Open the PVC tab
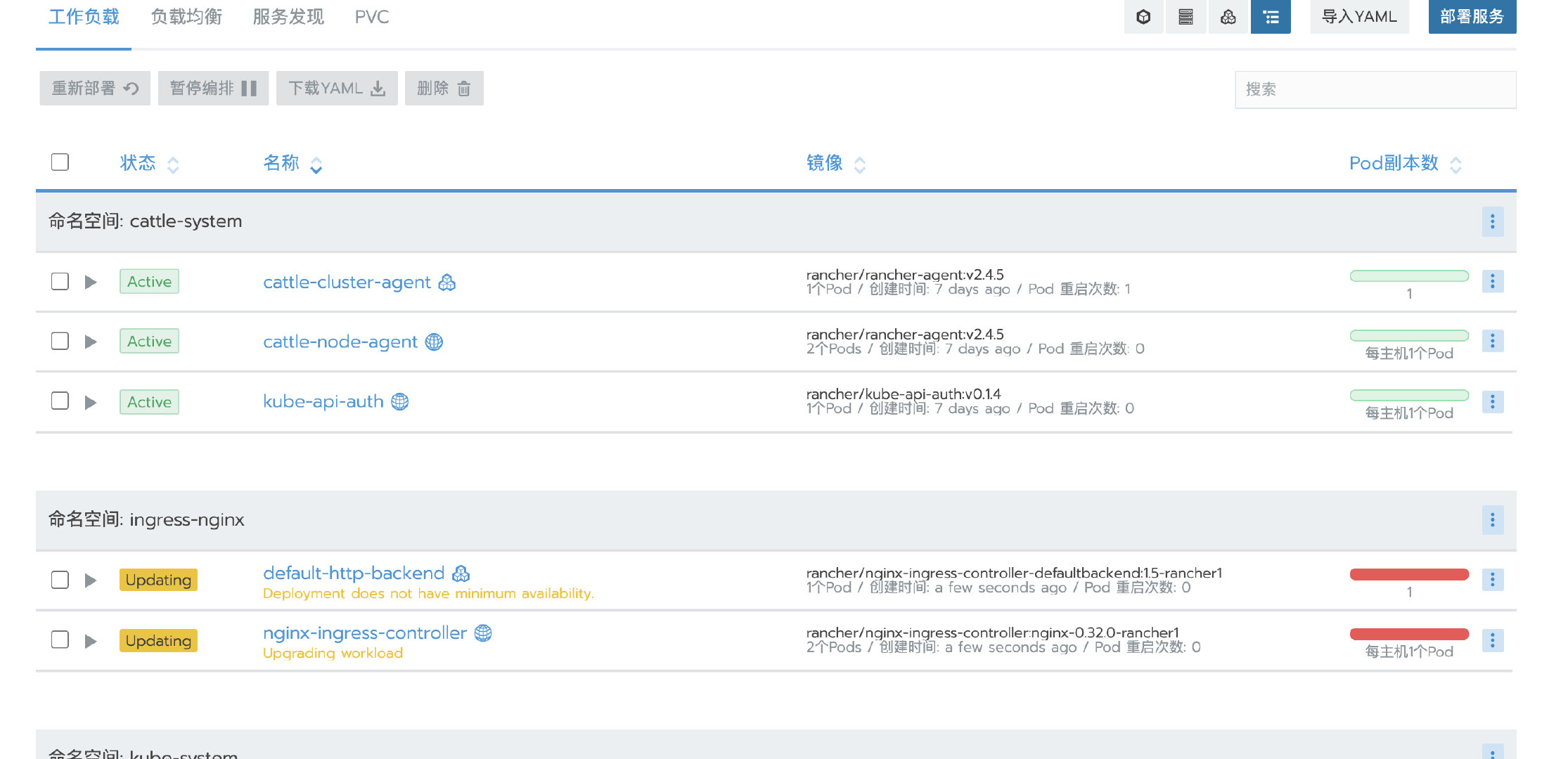The image size is (1568, 759). pos(371,17)
